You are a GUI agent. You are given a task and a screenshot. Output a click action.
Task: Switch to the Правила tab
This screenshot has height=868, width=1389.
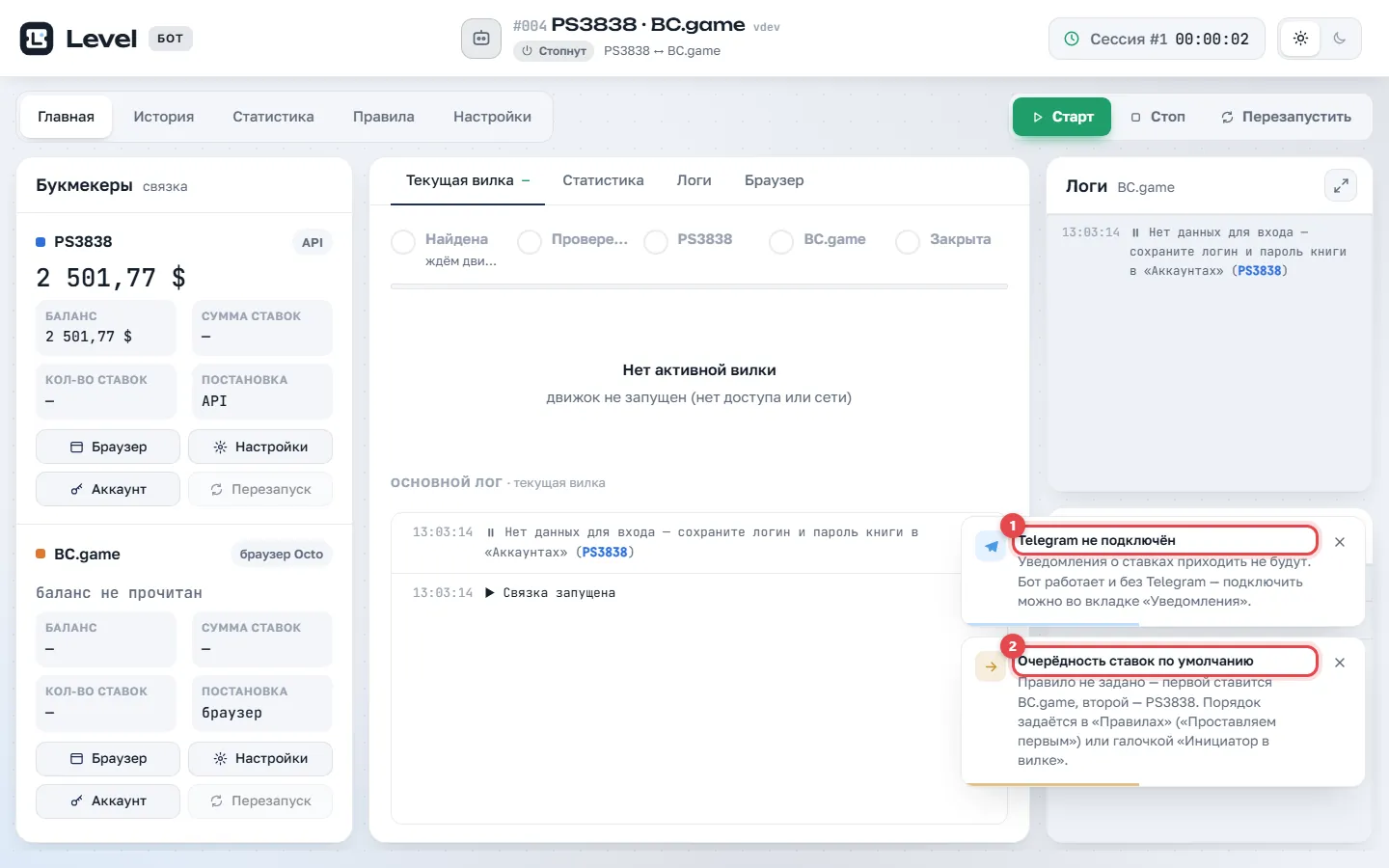pos(384,117)
